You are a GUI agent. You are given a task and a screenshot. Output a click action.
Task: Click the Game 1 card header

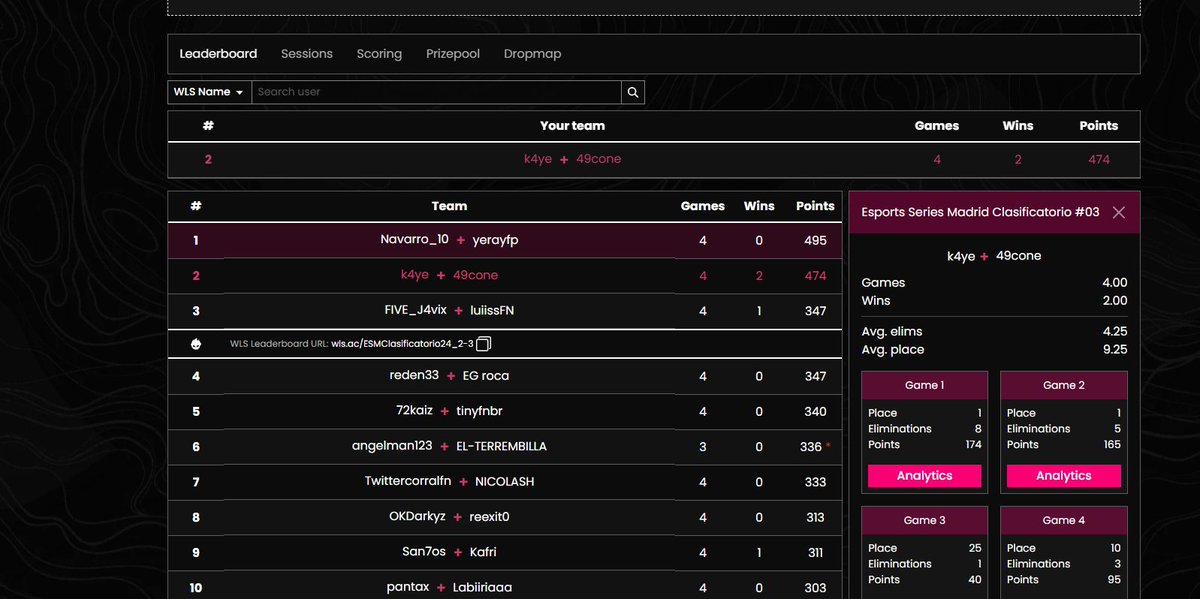coord(924,385)
